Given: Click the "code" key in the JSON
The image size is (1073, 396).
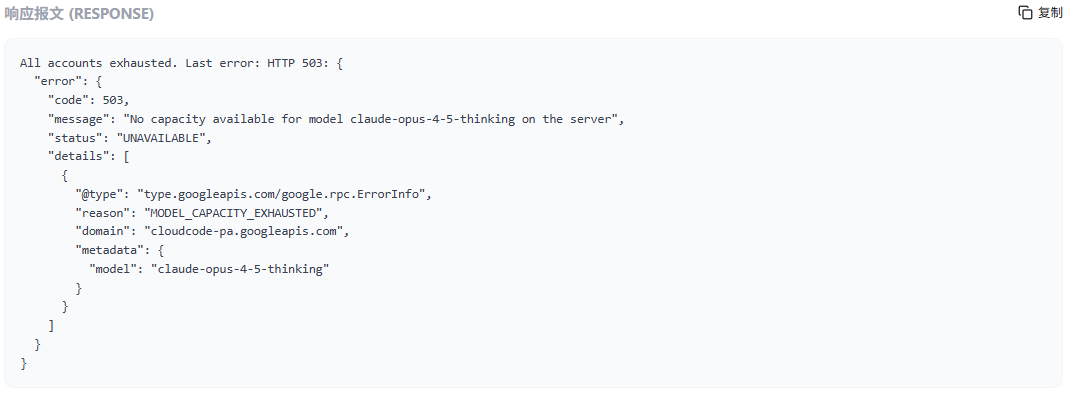Looking at the screenshot, I should coord(68,100).
